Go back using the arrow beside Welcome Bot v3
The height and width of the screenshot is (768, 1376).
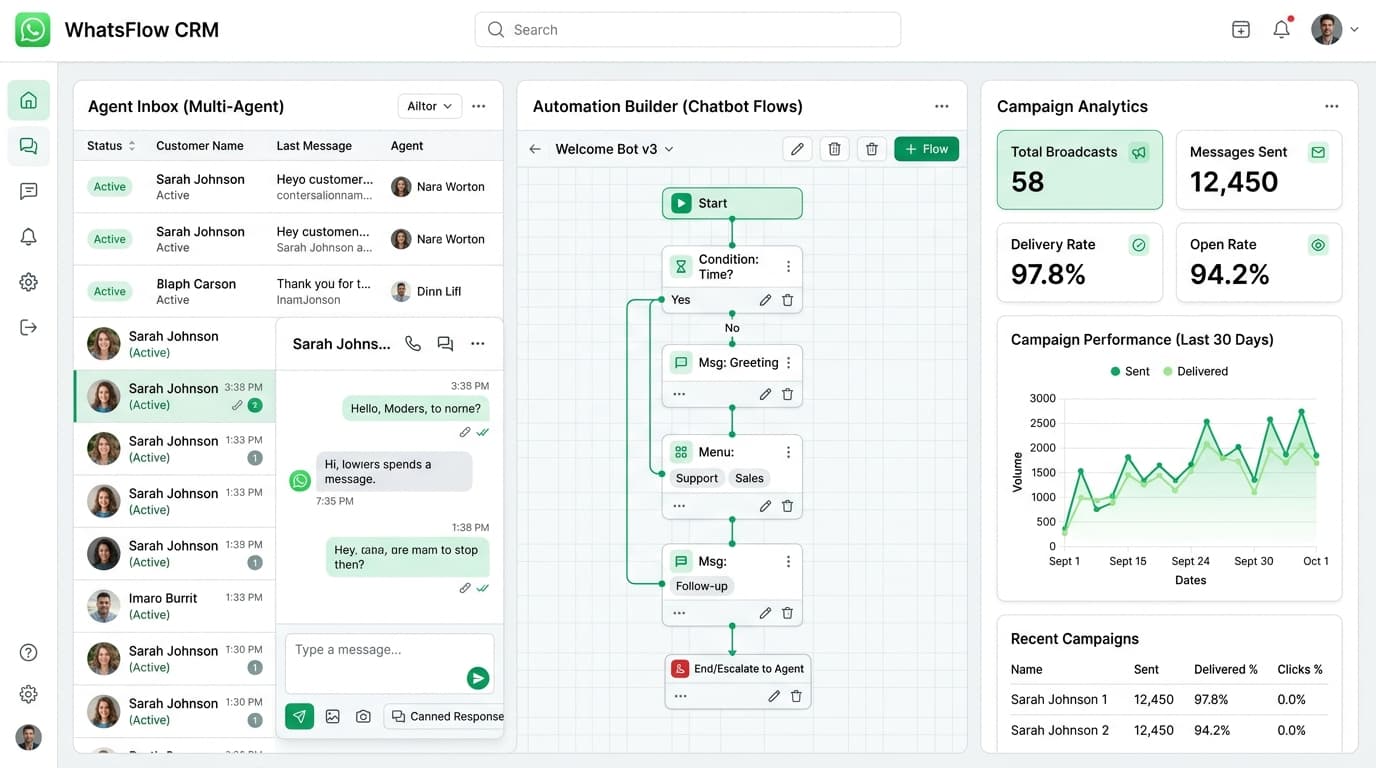(x=535, y=149)
